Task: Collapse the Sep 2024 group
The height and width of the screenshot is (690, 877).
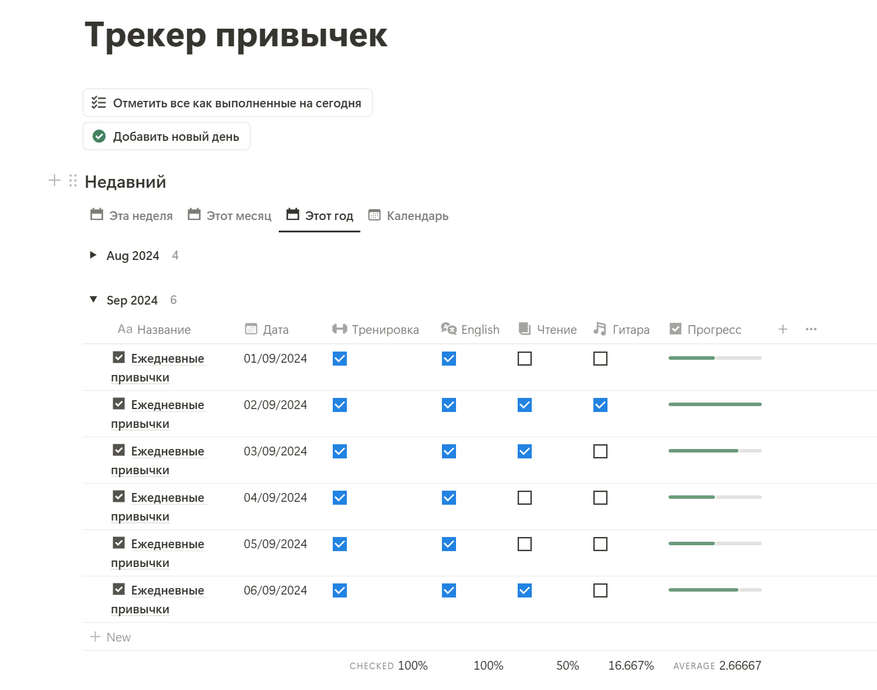Action: point(93,300)
